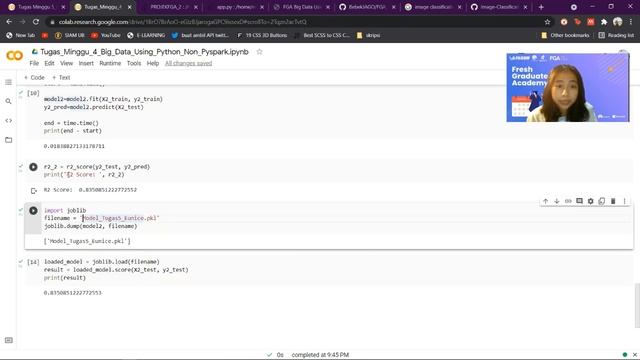Rename notebook title Tugas_Minggu_4_Big_Data
The image size is (640, 360).
point(144,52)
